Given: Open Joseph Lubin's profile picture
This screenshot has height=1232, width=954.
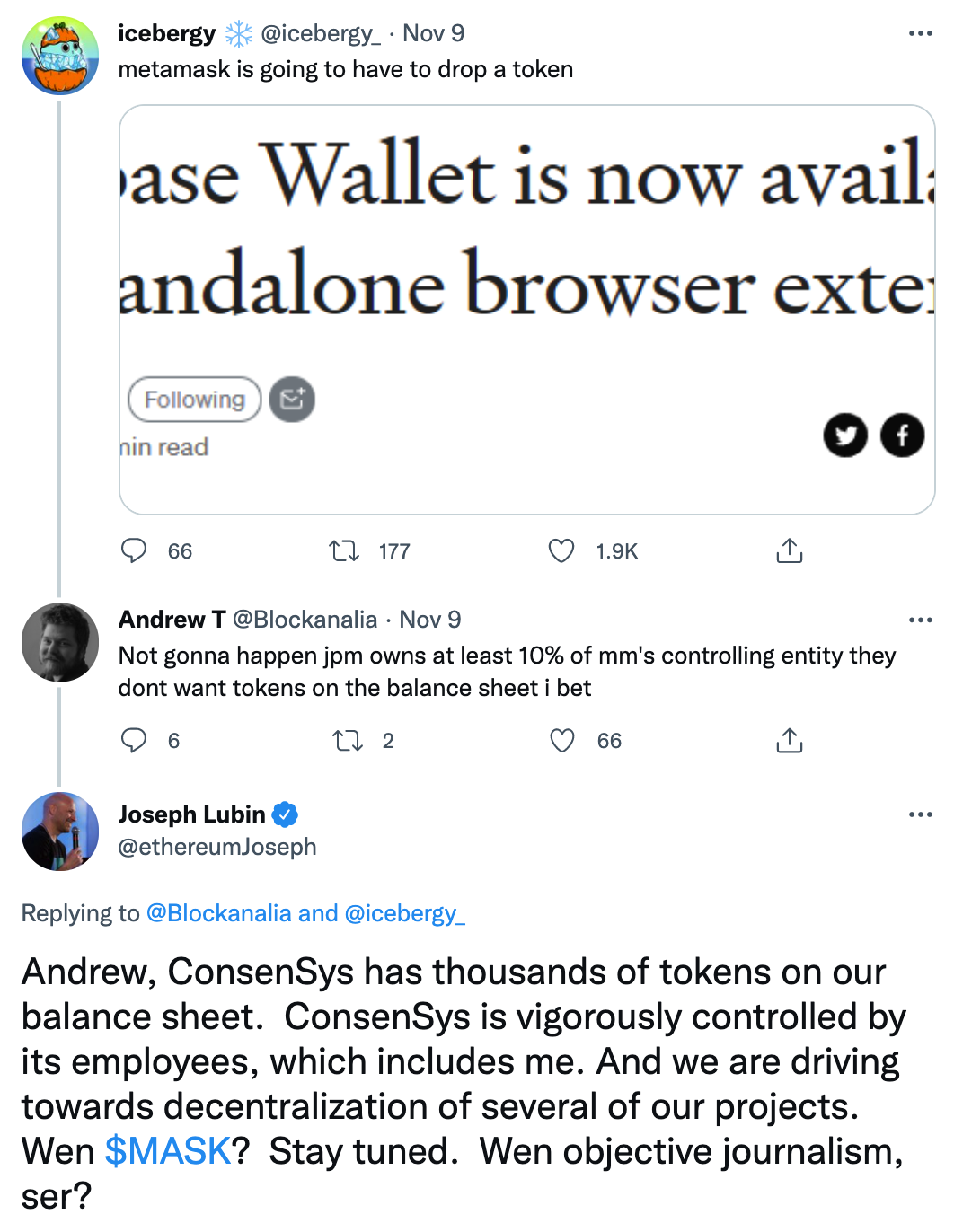Looking at the screenshot, I should coord(60,832).
